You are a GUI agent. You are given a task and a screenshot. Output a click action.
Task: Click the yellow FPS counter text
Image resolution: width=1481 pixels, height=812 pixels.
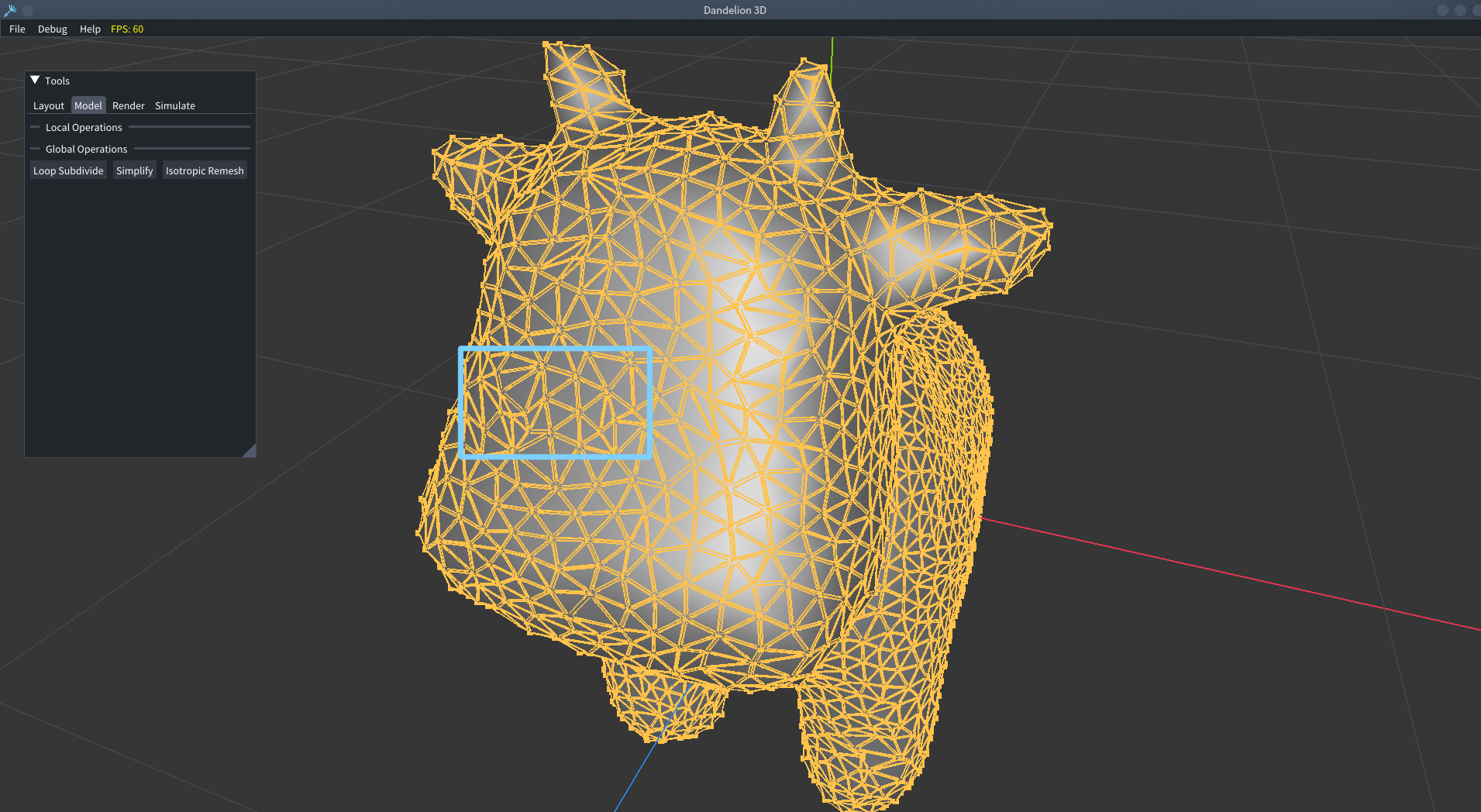(x=127, y=29)
